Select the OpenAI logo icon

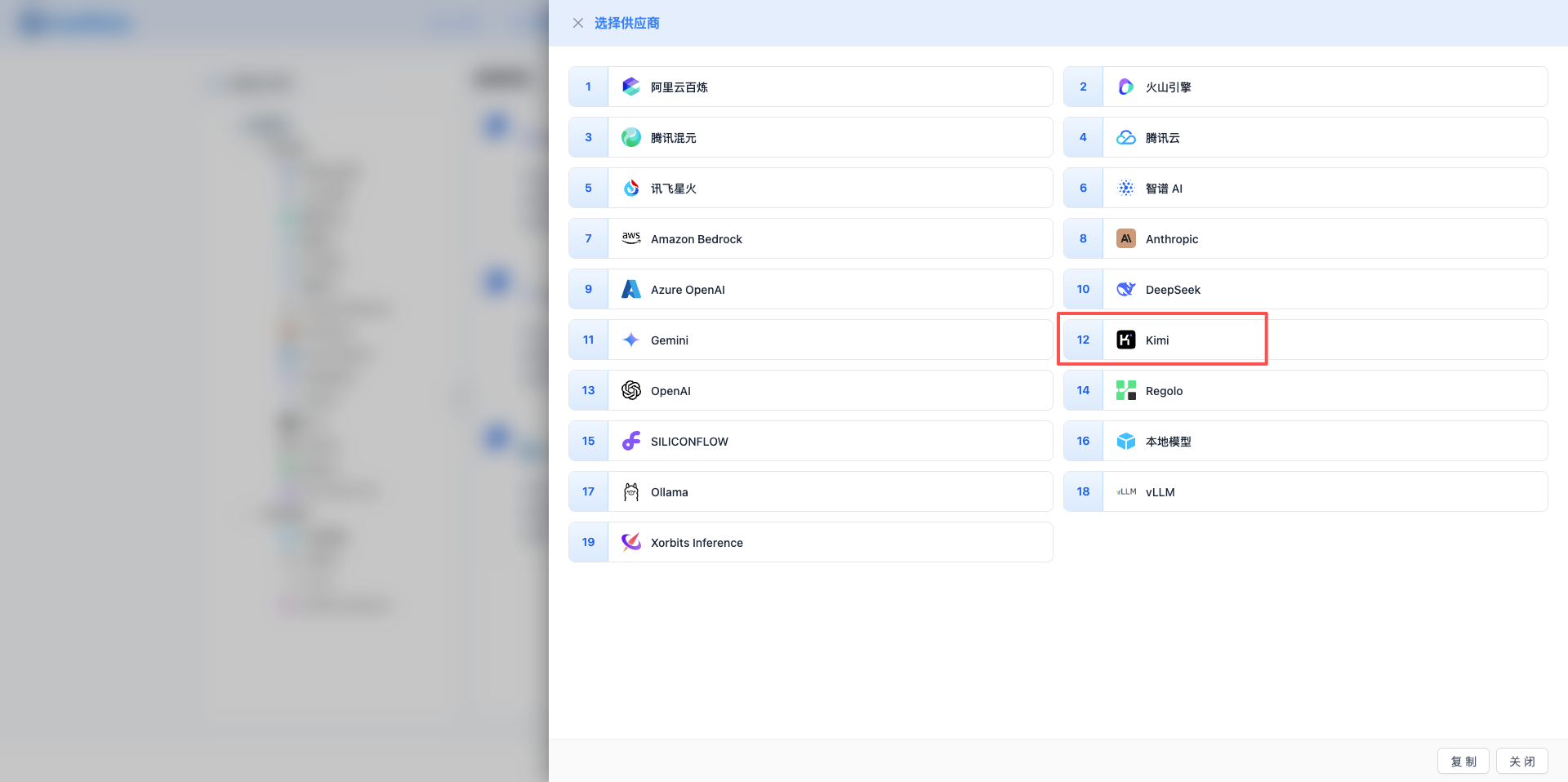(x=630, y=390)
